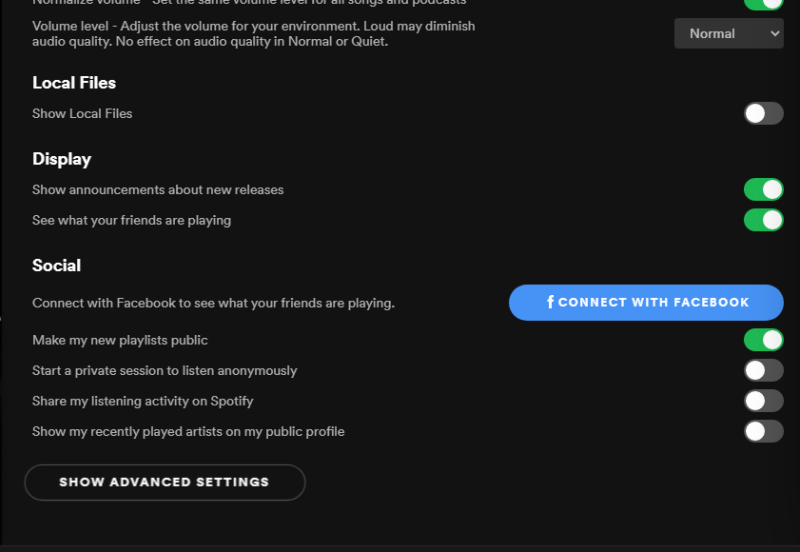Click the Connect with Facebook button
The width and height of the screenshot is (800, 552).
[646, 303]
